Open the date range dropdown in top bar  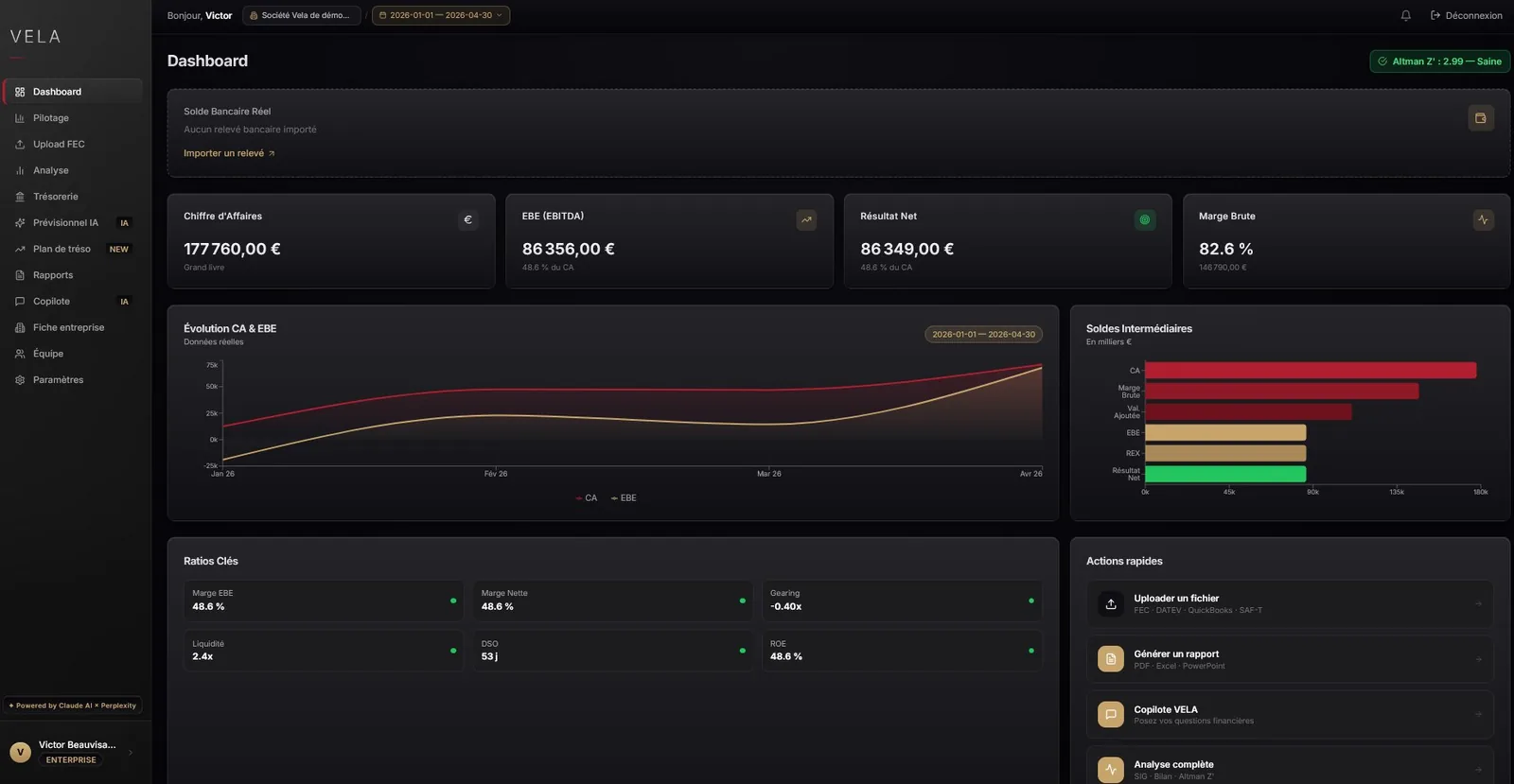coord(441,15)
